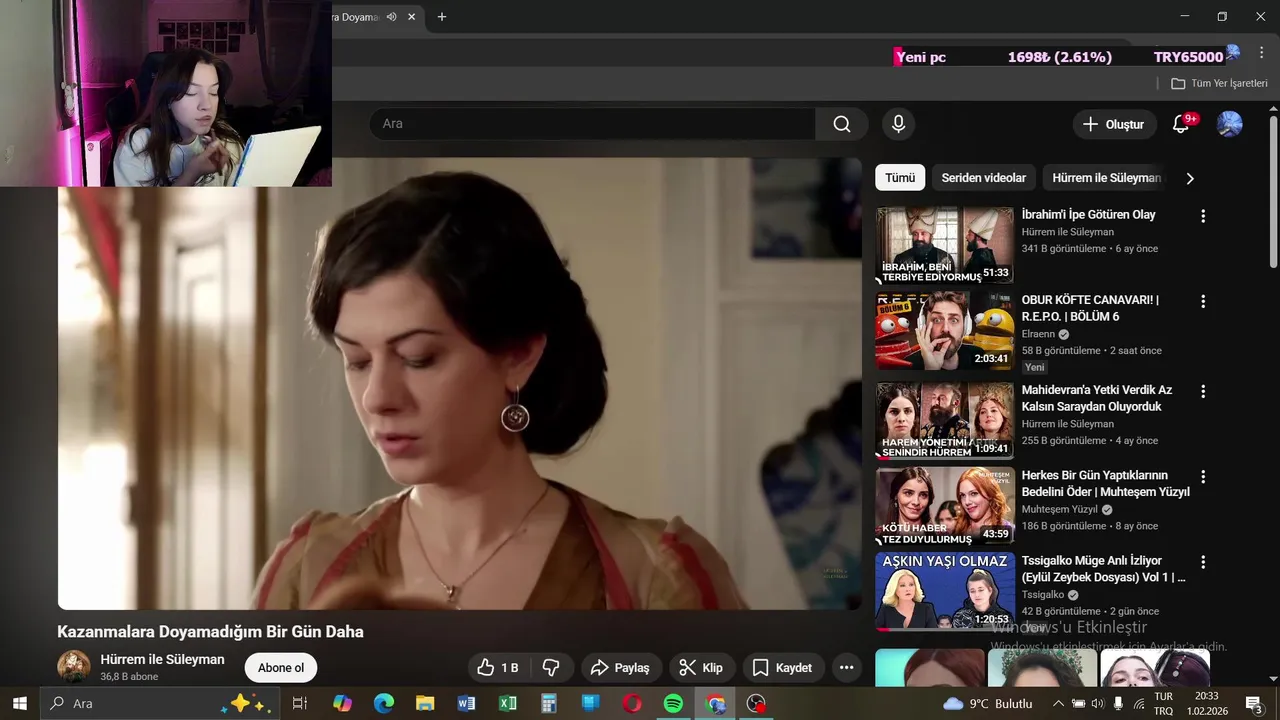
Task: Open Hürrem ile Süleyman channel name link
Action: coord(162,660)
